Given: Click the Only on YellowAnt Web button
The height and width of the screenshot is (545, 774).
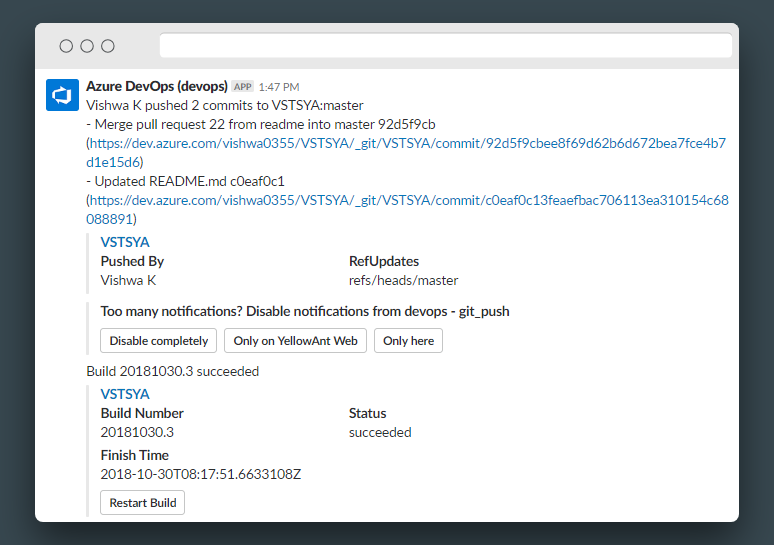Looking at the screenshot, I should click(x=295, y=341).
